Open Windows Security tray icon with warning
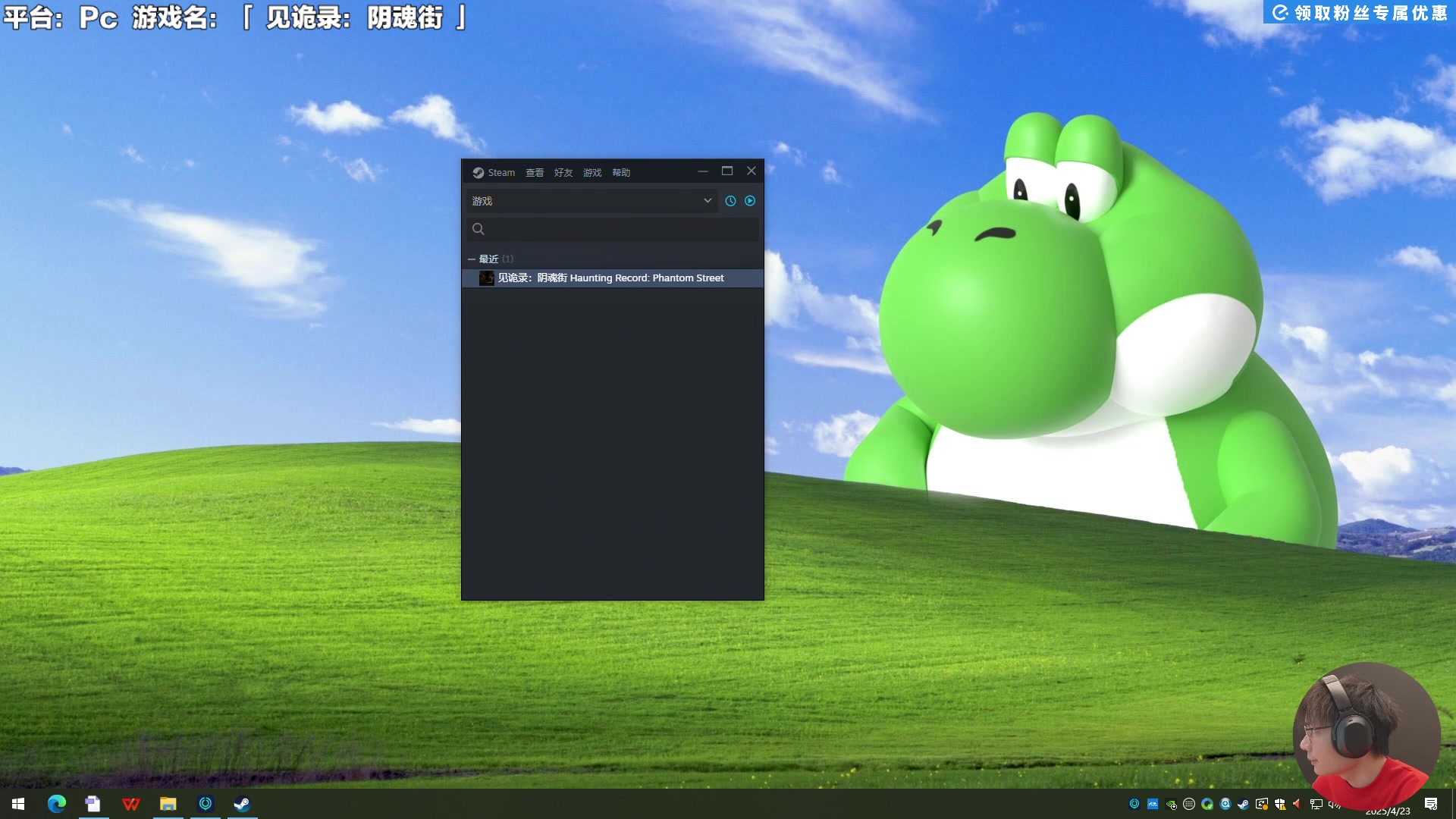Viewport: 1456px width, 819px height. pyautogui.click(x=1280, y=804)
